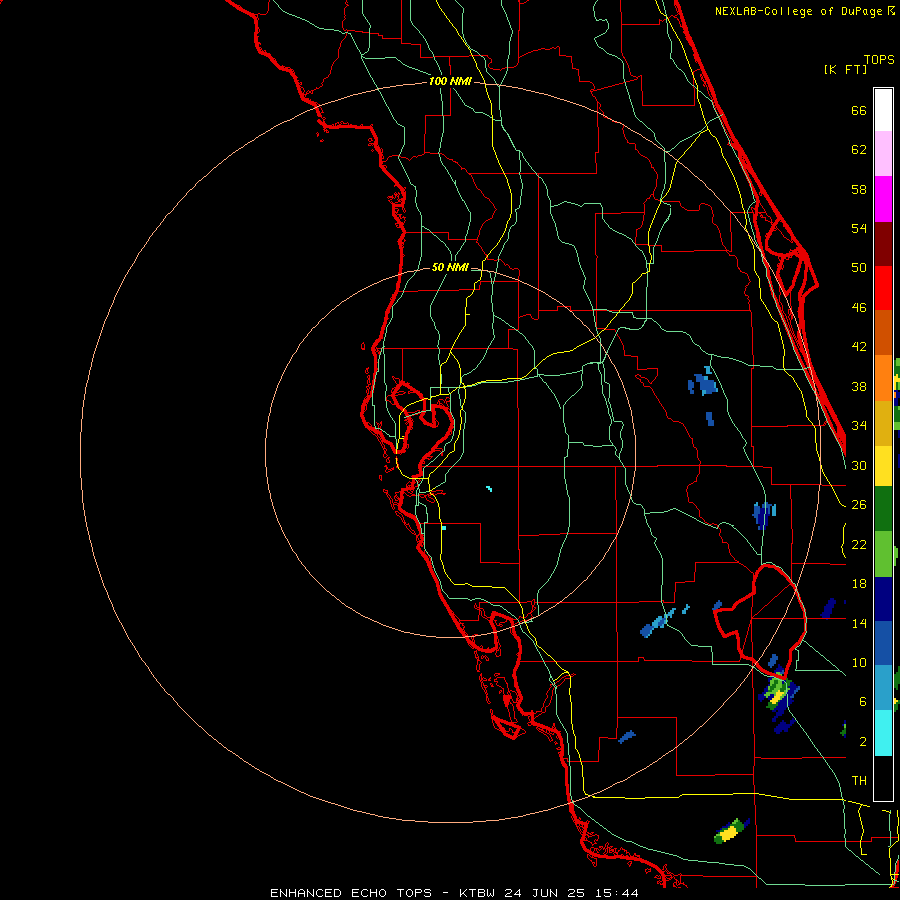Click the yellow-green echo cell near the bottom edge
The height and width of the screenshot is (900, 900).
(731, 831)
